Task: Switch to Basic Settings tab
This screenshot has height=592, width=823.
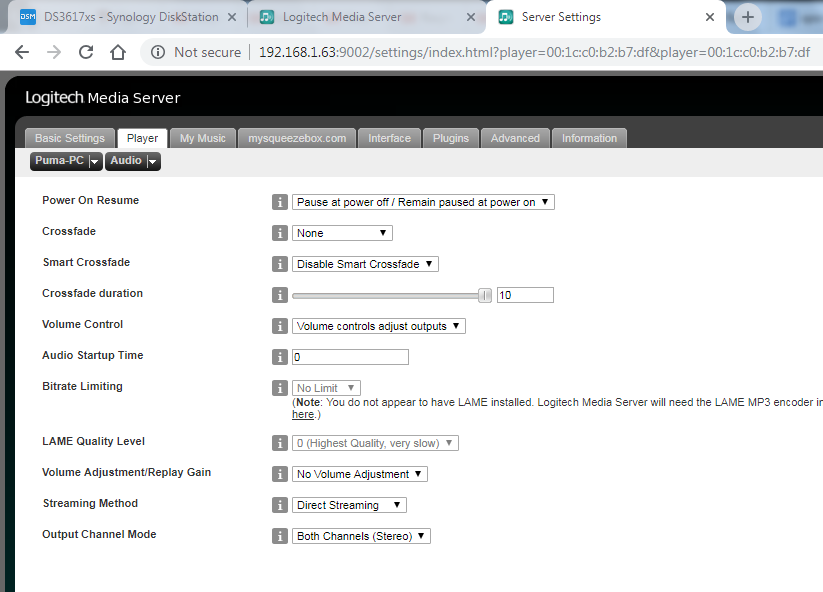Action: [70, 138]
